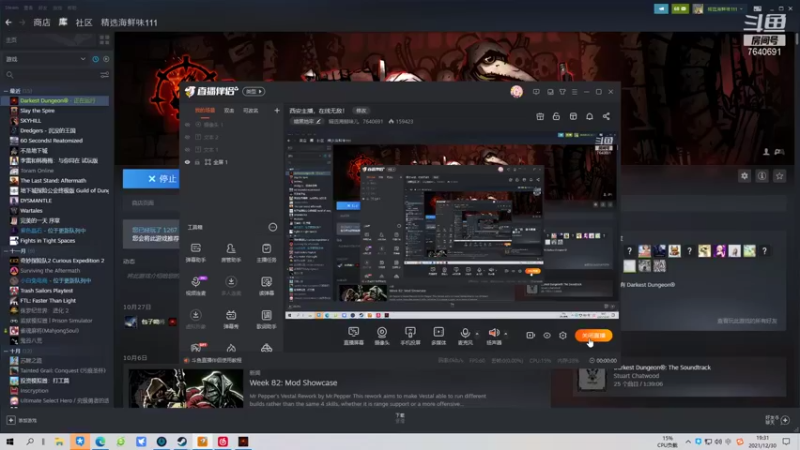The width and height of the screenshot is (800, 450).
Task: Open speaker volume dropdown arrow
Action: tap(506, 334)
